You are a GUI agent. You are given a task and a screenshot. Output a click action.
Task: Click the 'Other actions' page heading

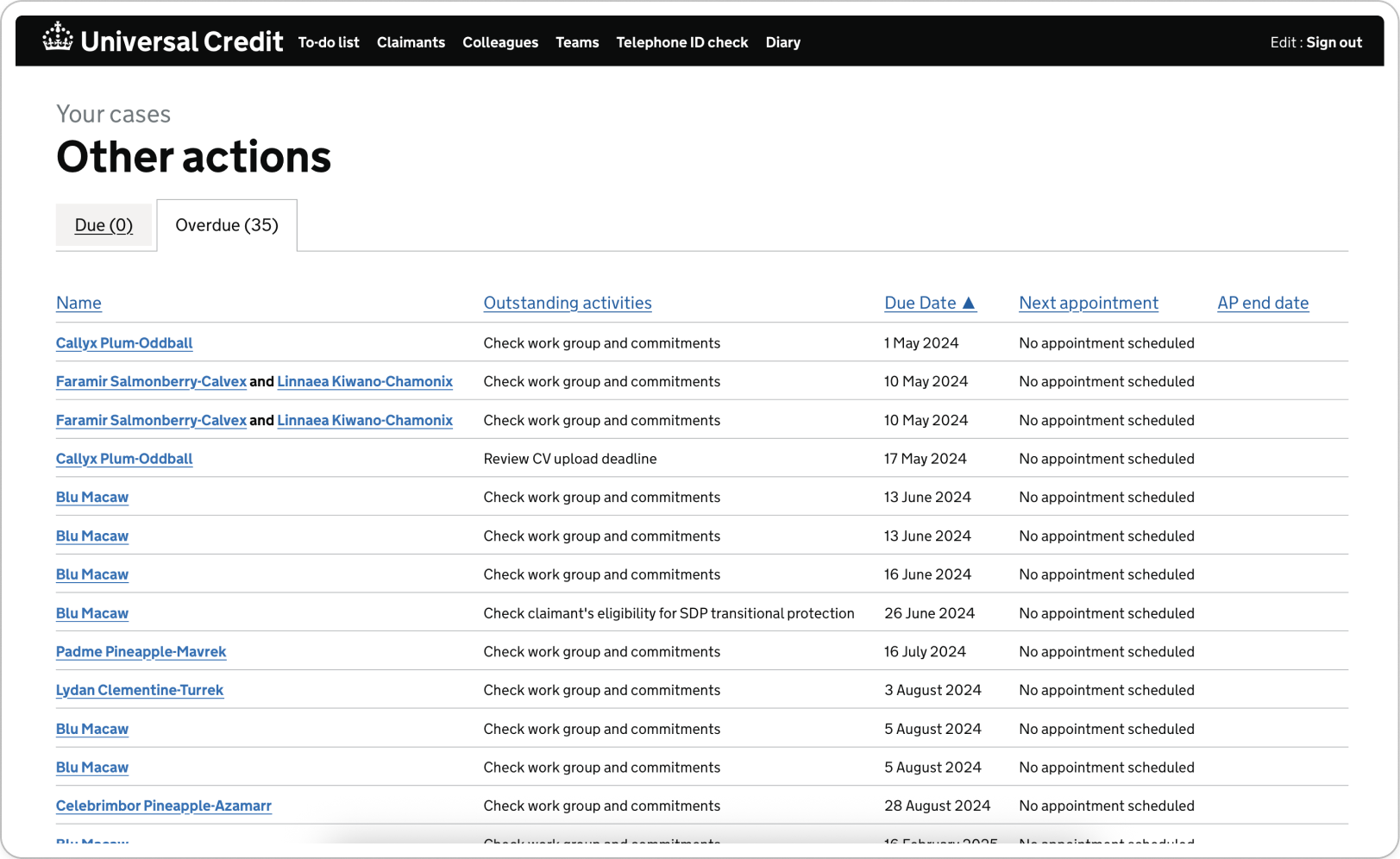[194, 157]
